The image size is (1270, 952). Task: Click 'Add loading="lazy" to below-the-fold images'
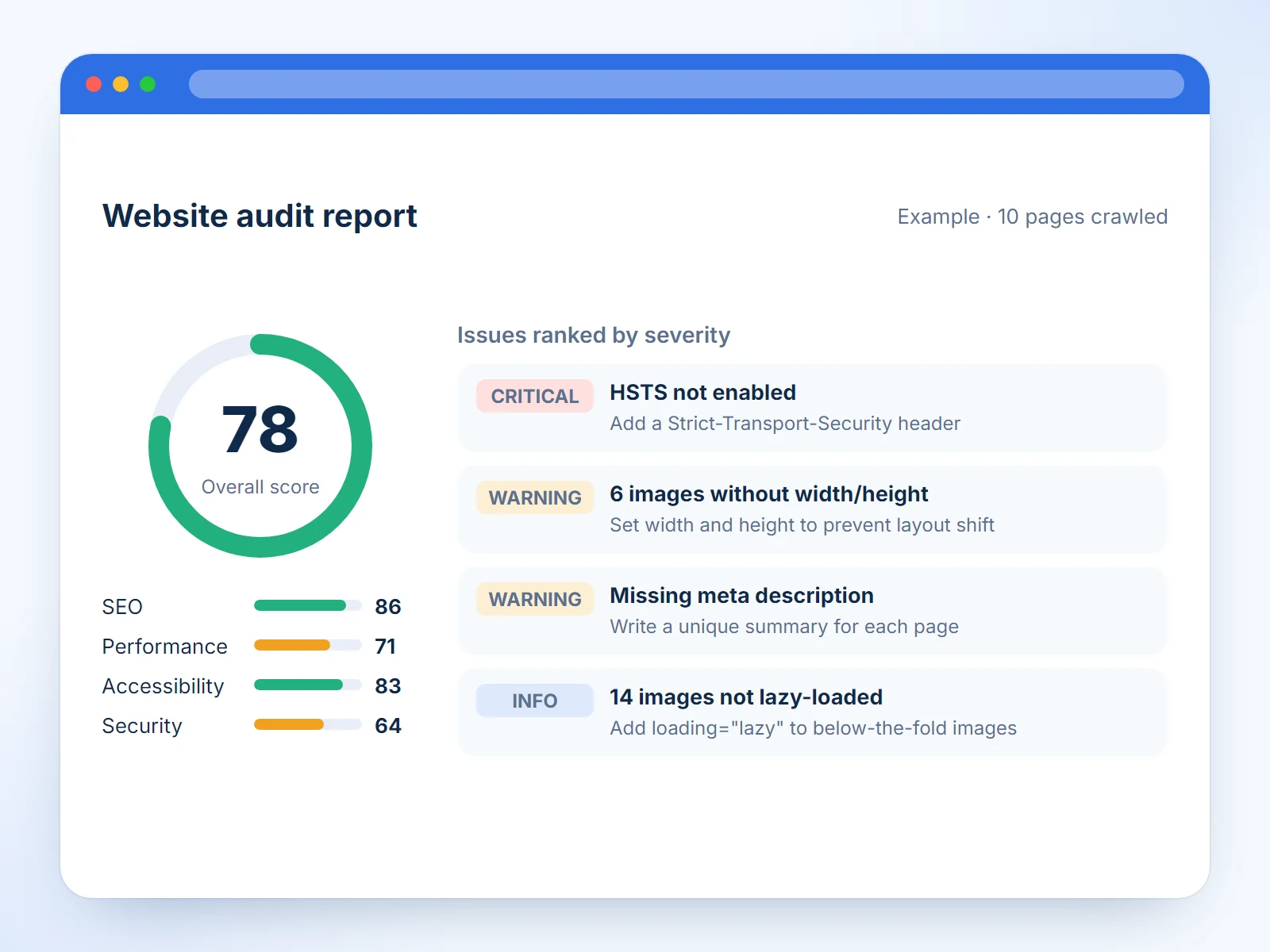(x=813, y=728)
